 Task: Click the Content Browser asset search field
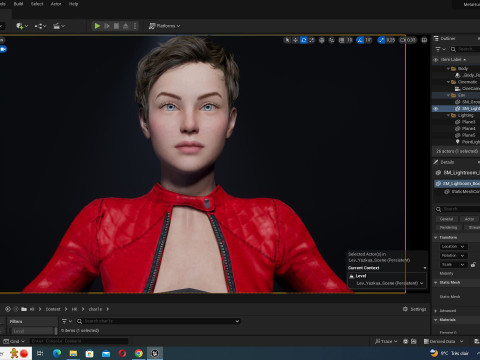158,321
